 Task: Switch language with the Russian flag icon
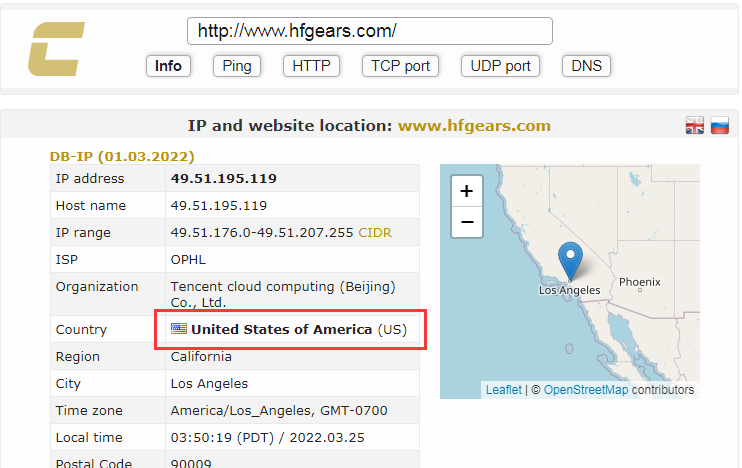click(x=719, y=125)
